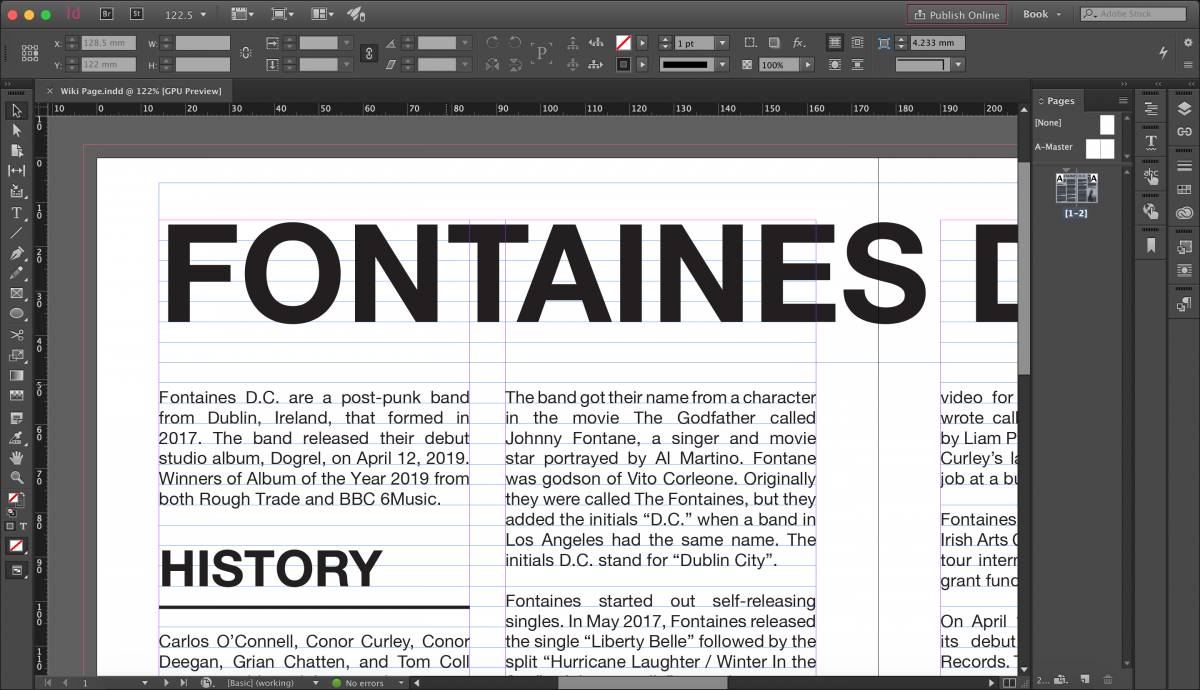Toggle the screen mode button in tools panel
Image resolution: width=1200 pixels, height=690 pixels.
coord(17,570)
